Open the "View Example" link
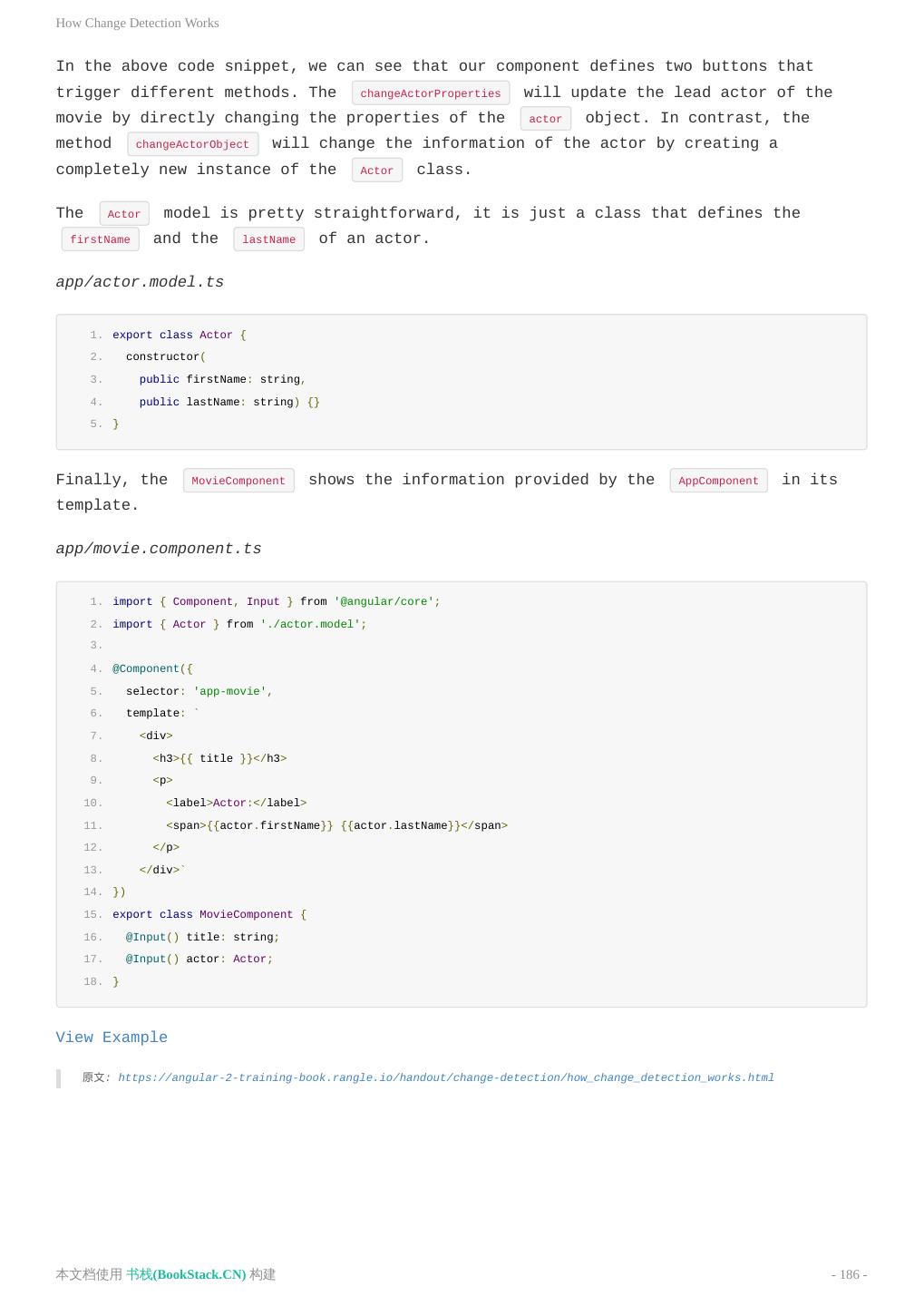Image resolution: width=924 pixels, height=1306 pixels. (x=112, y=1038)
